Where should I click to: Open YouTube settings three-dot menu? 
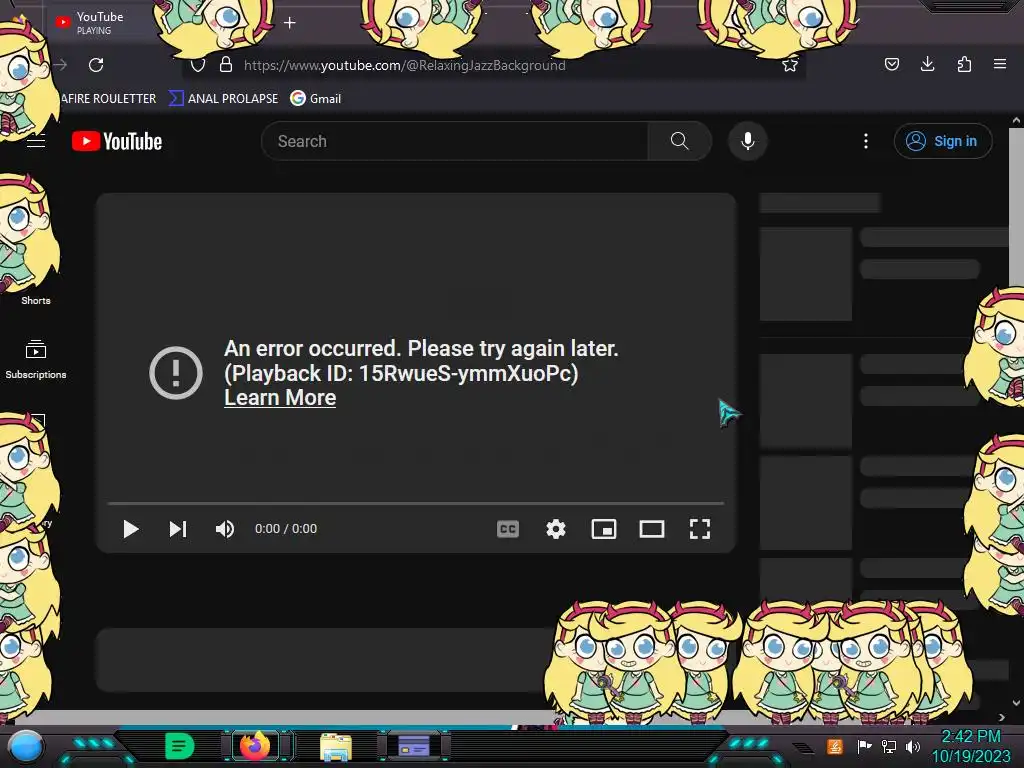(866, 141)
